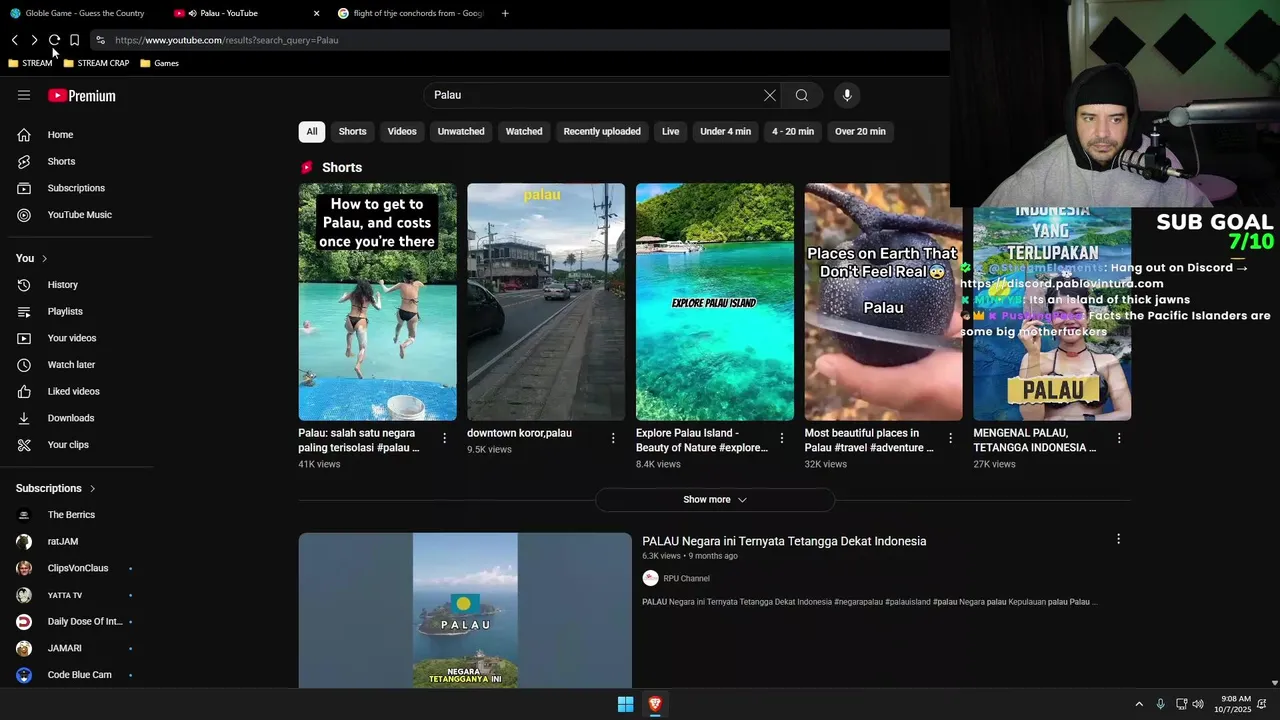The image size is (1280, 720).
Task: Open options menu for 'Explore Palau Island' short
Action: click(782, 438)
